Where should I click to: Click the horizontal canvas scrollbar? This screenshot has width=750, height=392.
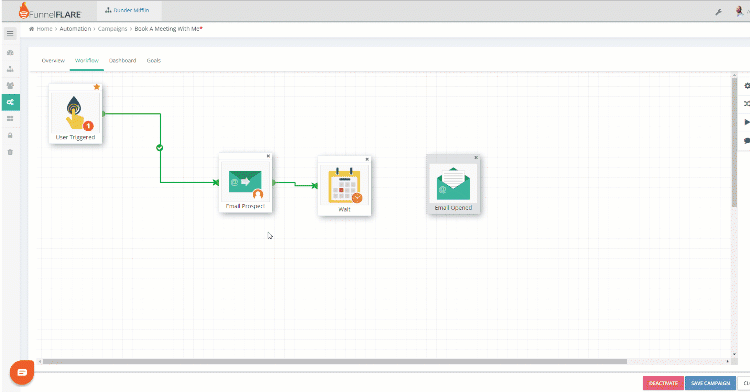[335, 361]
